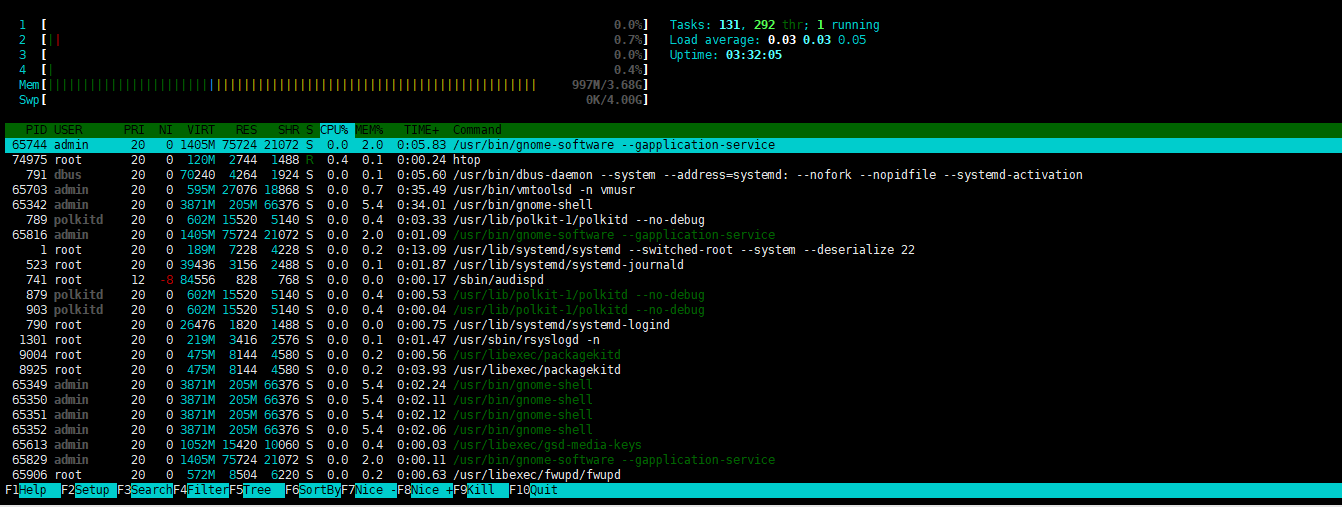Sort by the RES column header
This screenshot has width=1342, height=507.
pyautogui.click(x=247, y=130)
